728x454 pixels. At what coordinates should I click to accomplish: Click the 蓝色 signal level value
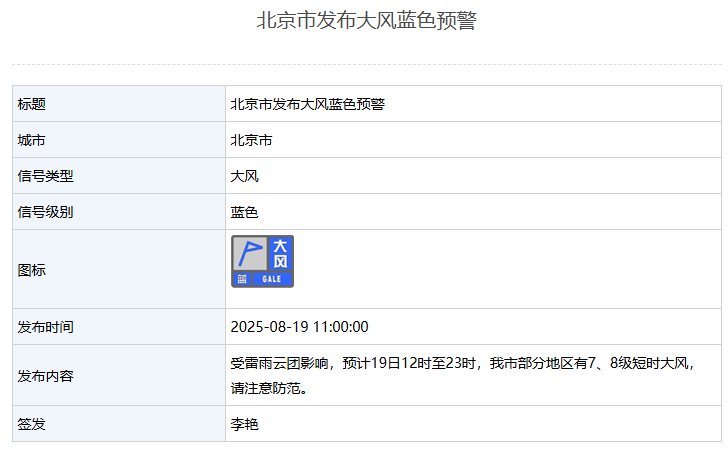pos(245,212)
